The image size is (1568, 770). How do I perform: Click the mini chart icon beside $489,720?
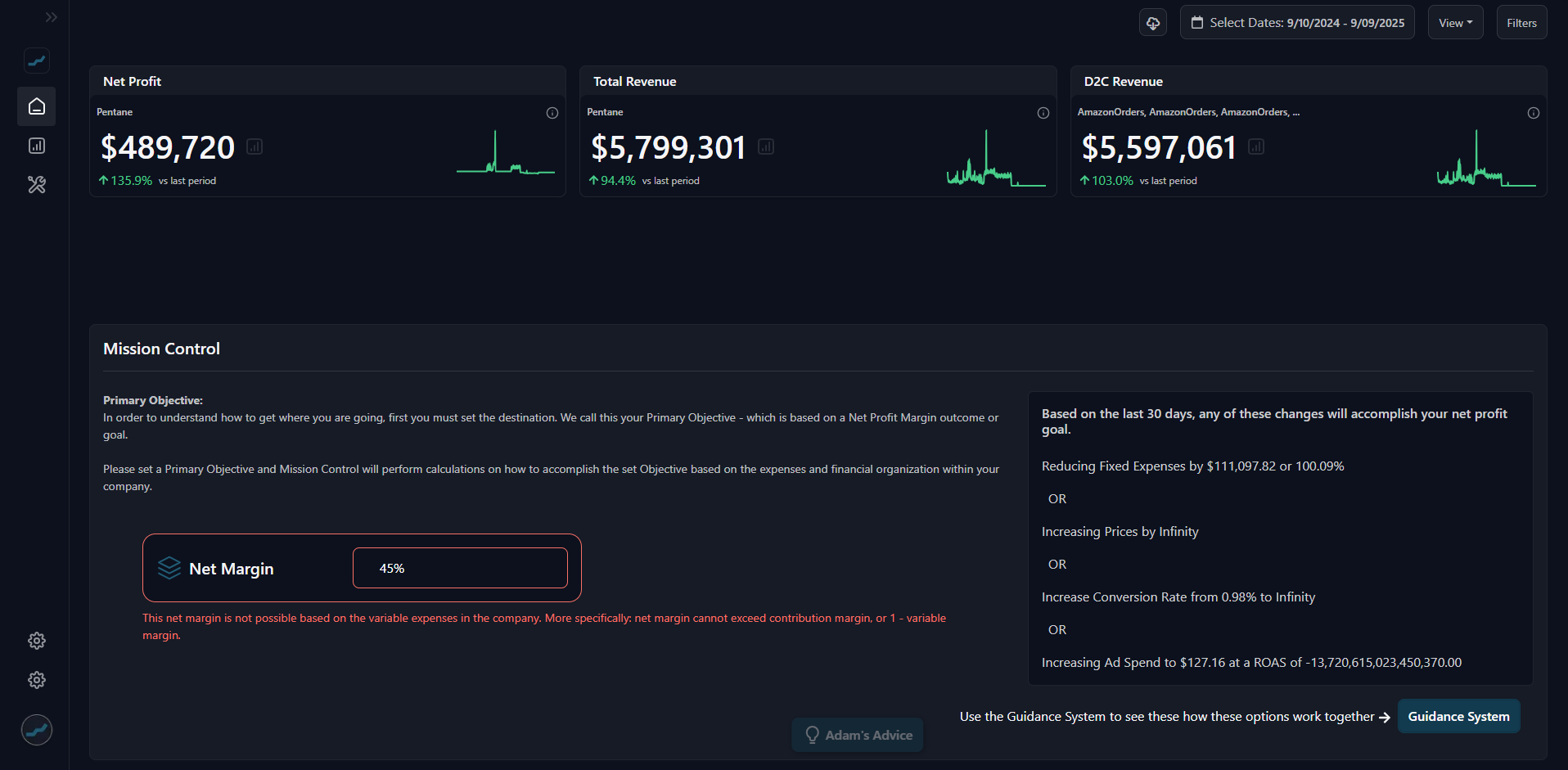[254, 147]
